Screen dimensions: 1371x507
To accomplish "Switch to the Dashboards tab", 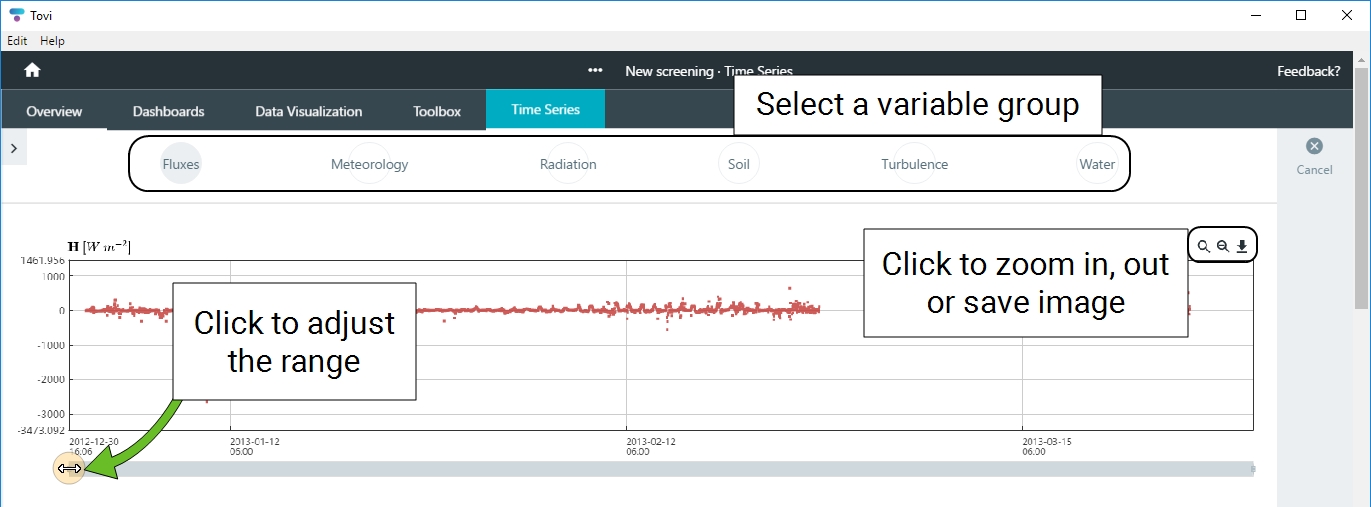I will pos(168,111).
